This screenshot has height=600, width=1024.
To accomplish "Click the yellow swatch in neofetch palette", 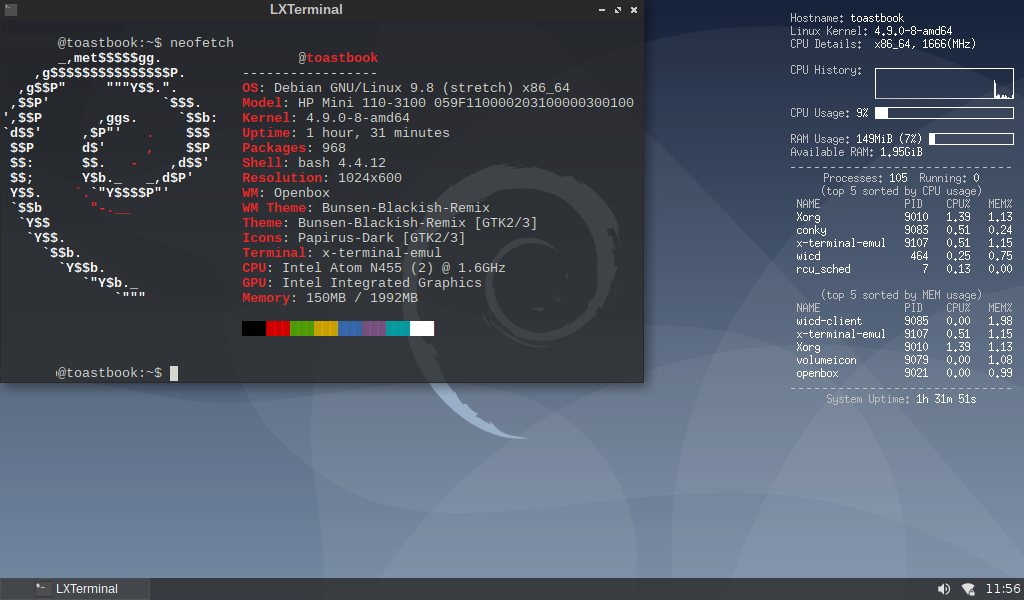I will click(326, 328).
